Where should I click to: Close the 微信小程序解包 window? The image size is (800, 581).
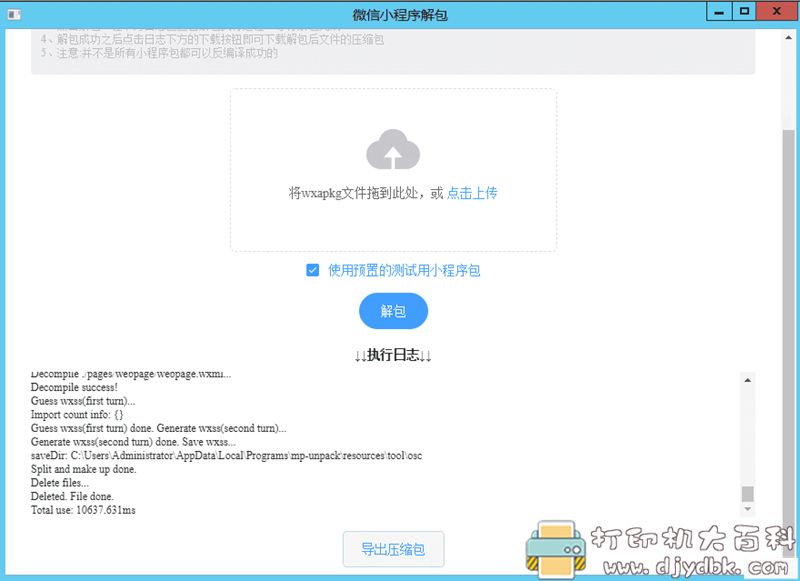click(x=777, y=12)
